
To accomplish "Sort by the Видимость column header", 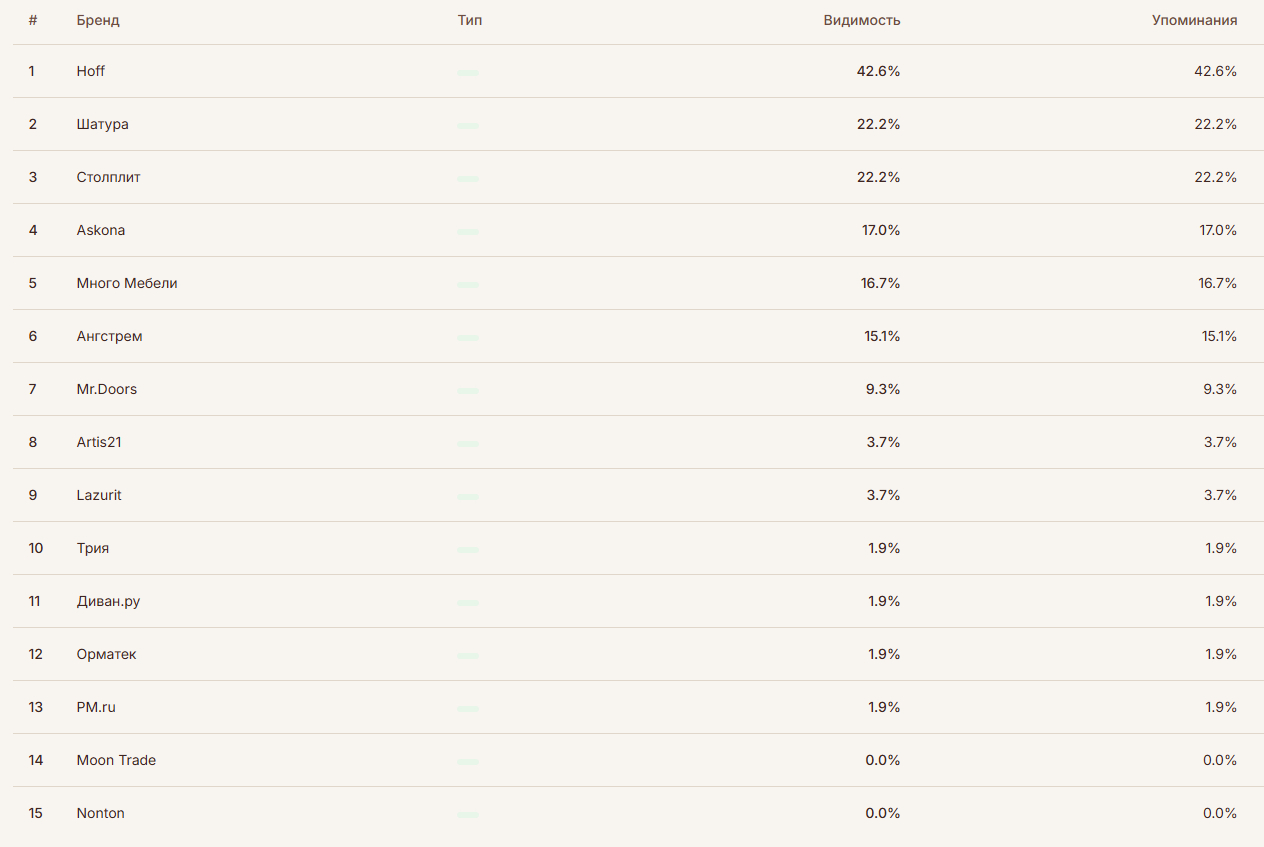I will 862,20.
